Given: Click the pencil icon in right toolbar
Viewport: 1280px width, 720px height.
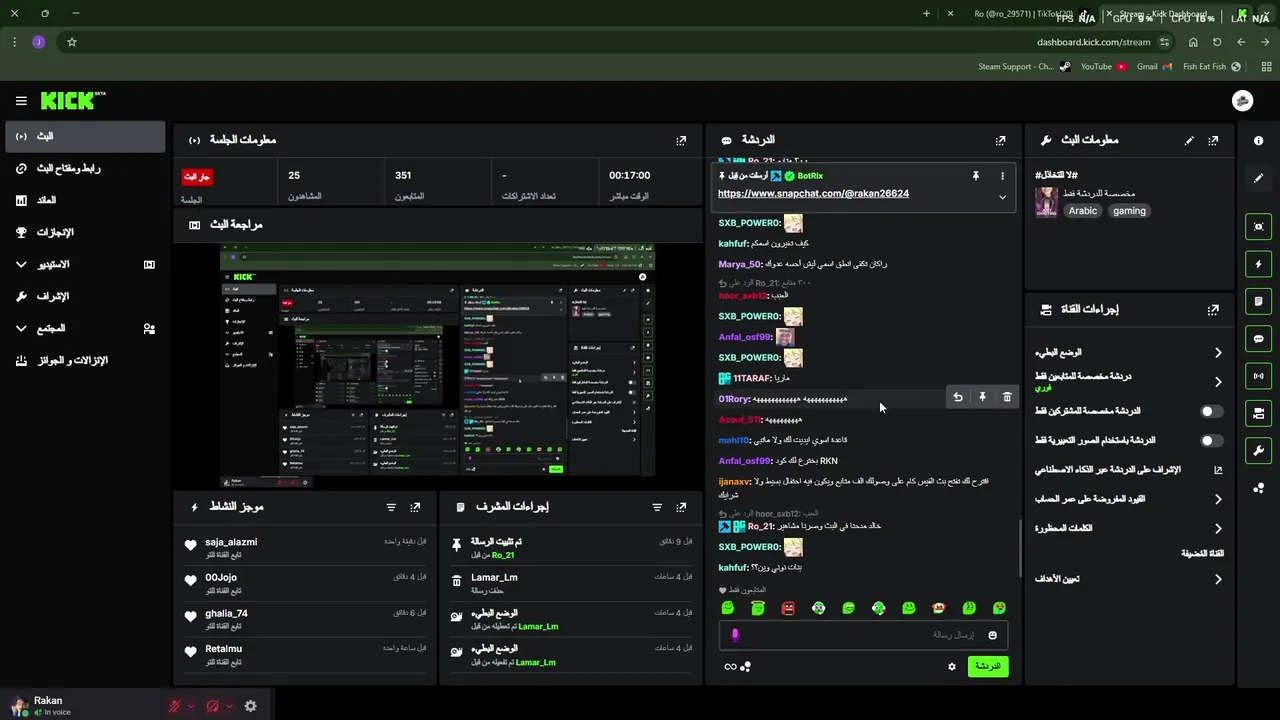Looking at the screenshot, I should (x=1259, y=178).
